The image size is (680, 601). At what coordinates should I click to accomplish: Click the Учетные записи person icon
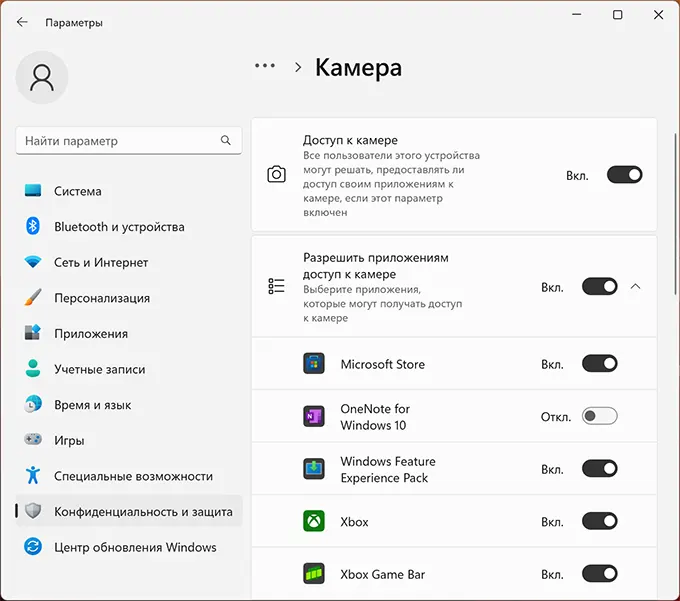click(x=33, y=369)
